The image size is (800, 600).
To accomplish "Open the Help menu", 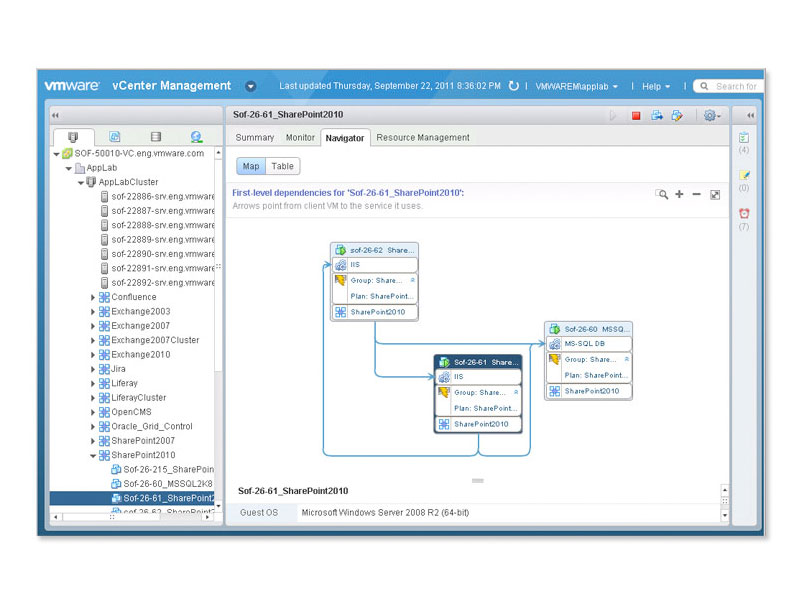I will (656, 86).
